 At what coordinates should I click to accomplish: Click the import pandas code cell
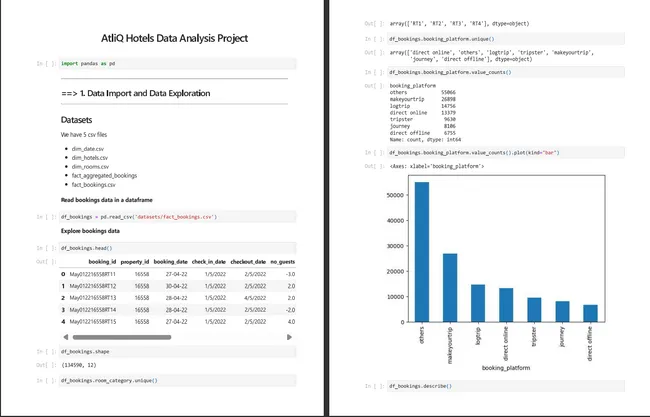coord(177,63)
